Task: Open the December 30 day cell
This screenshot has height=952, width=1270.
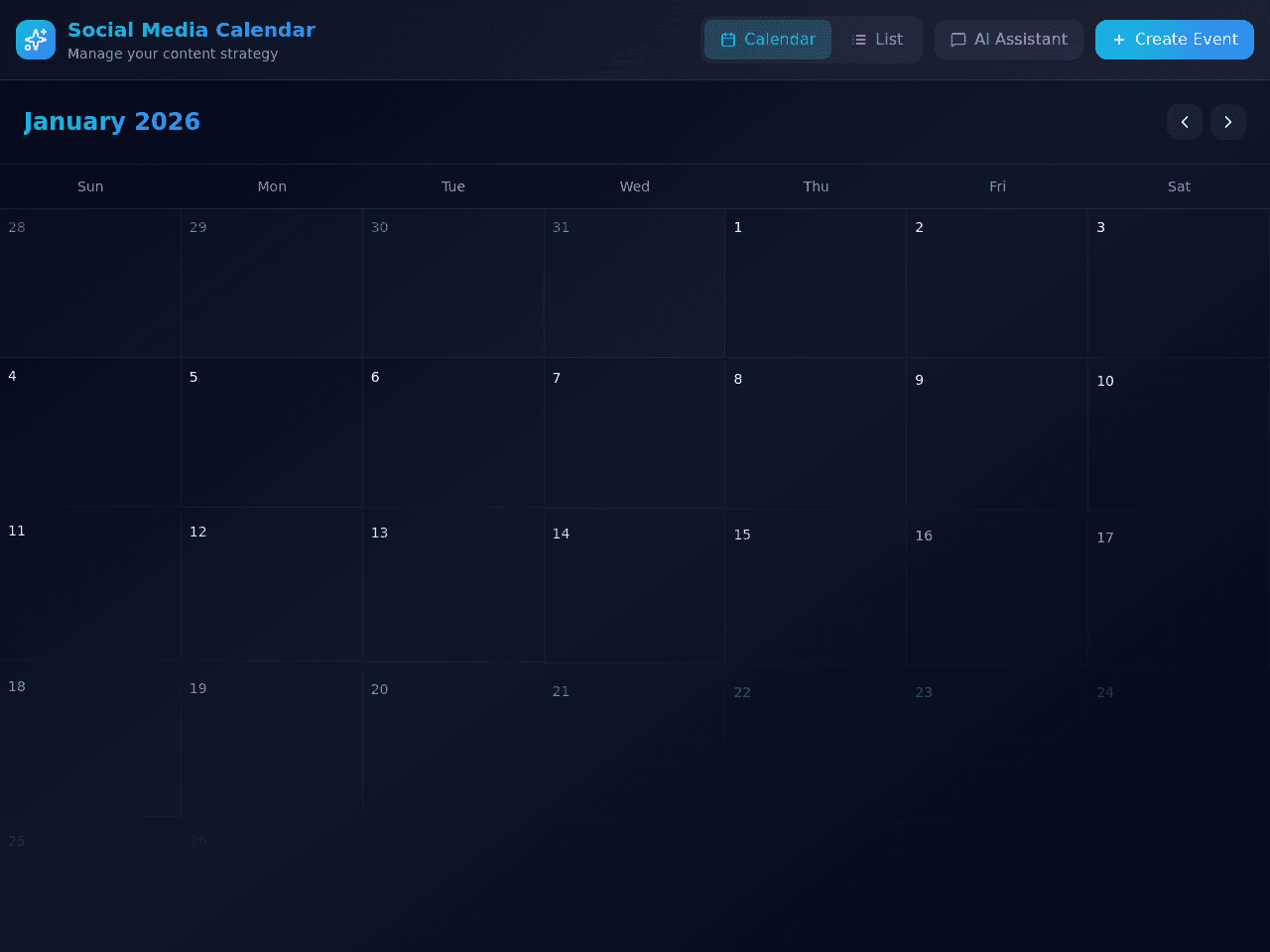Action: click(453, 284)
